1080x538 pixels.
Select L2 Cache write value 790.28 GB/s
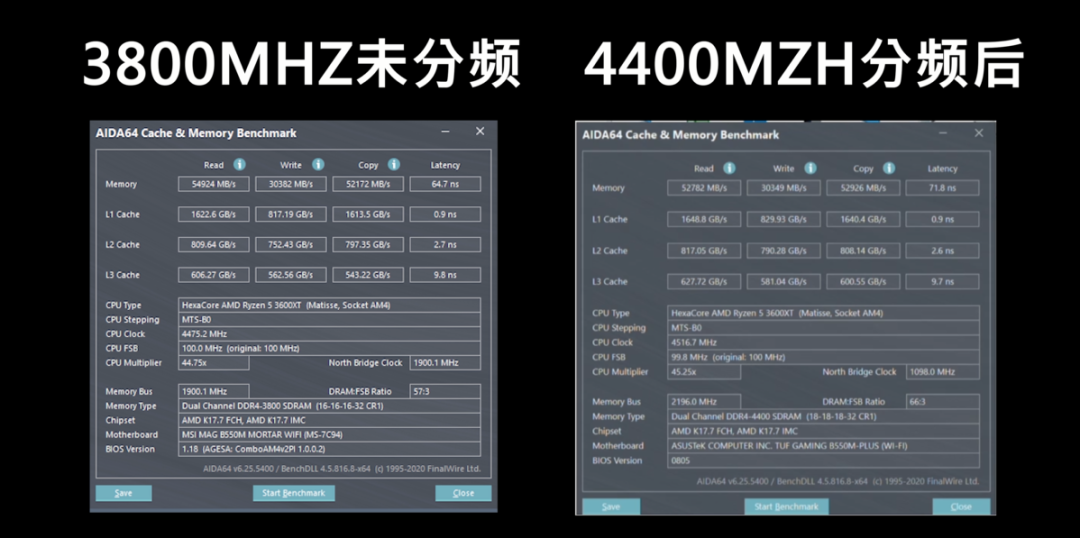784,251
